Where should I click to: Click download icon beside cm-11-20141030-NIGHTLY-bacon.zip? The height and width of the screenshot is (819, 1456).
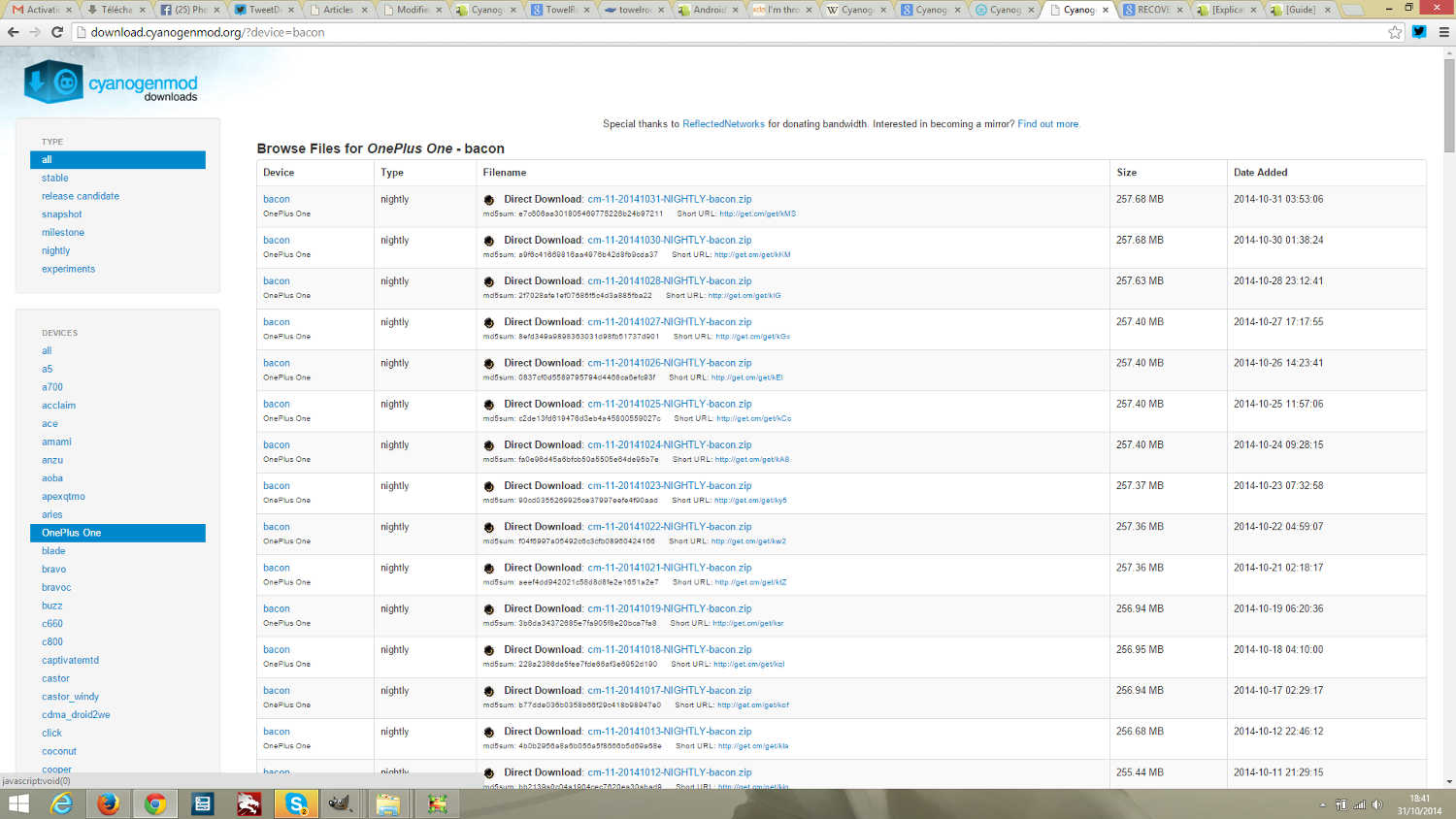tap(489, 241)
